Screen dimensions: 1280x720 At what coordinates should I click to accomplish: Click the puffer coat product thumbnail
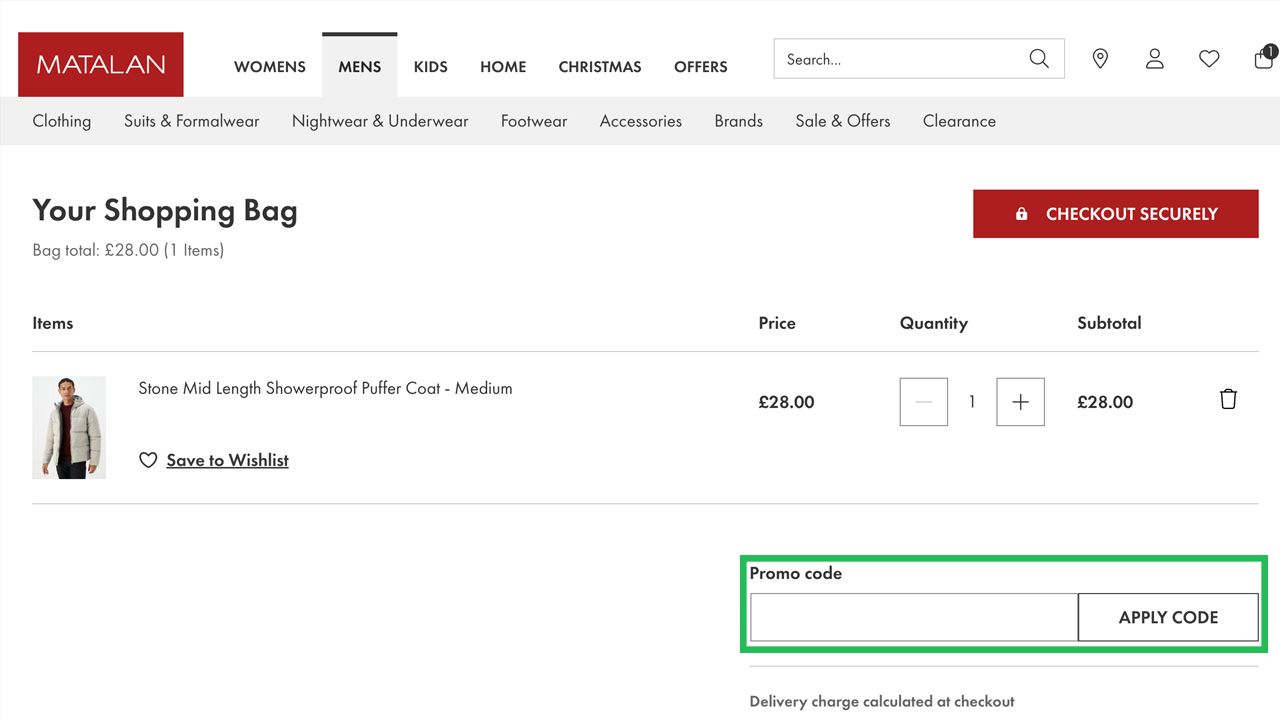pos(69,428)
